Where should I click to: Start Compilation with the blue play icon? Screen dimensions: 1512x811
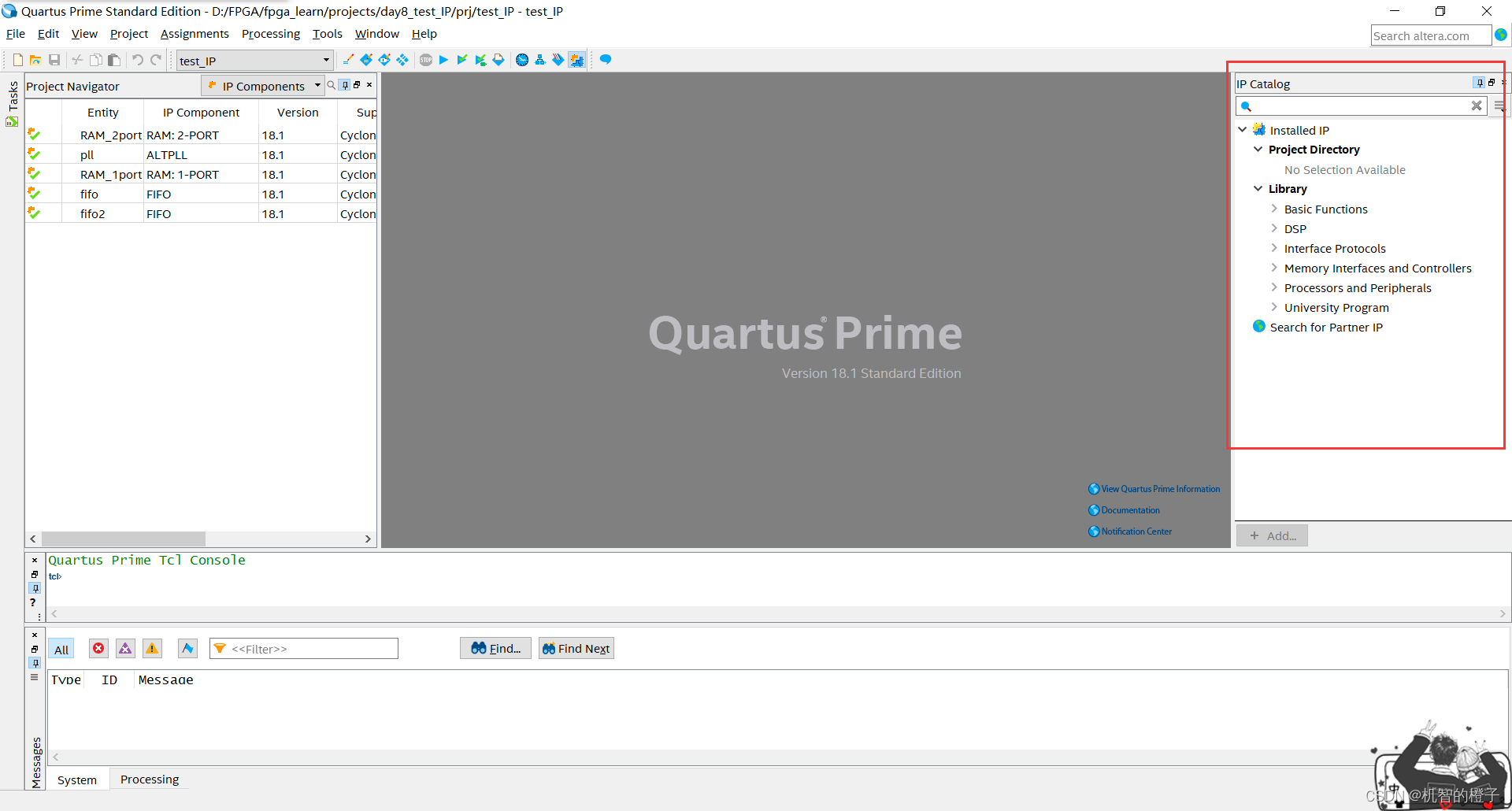[443, 60]
